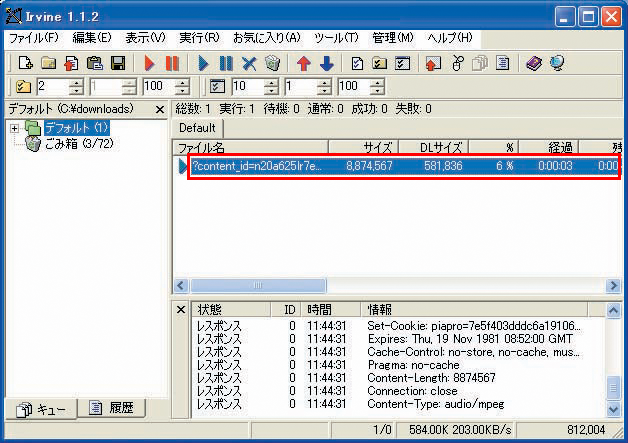Click the Content-Type: audio/mpeg log line
The width and height of the screenshot is (628, 443).
435,404
